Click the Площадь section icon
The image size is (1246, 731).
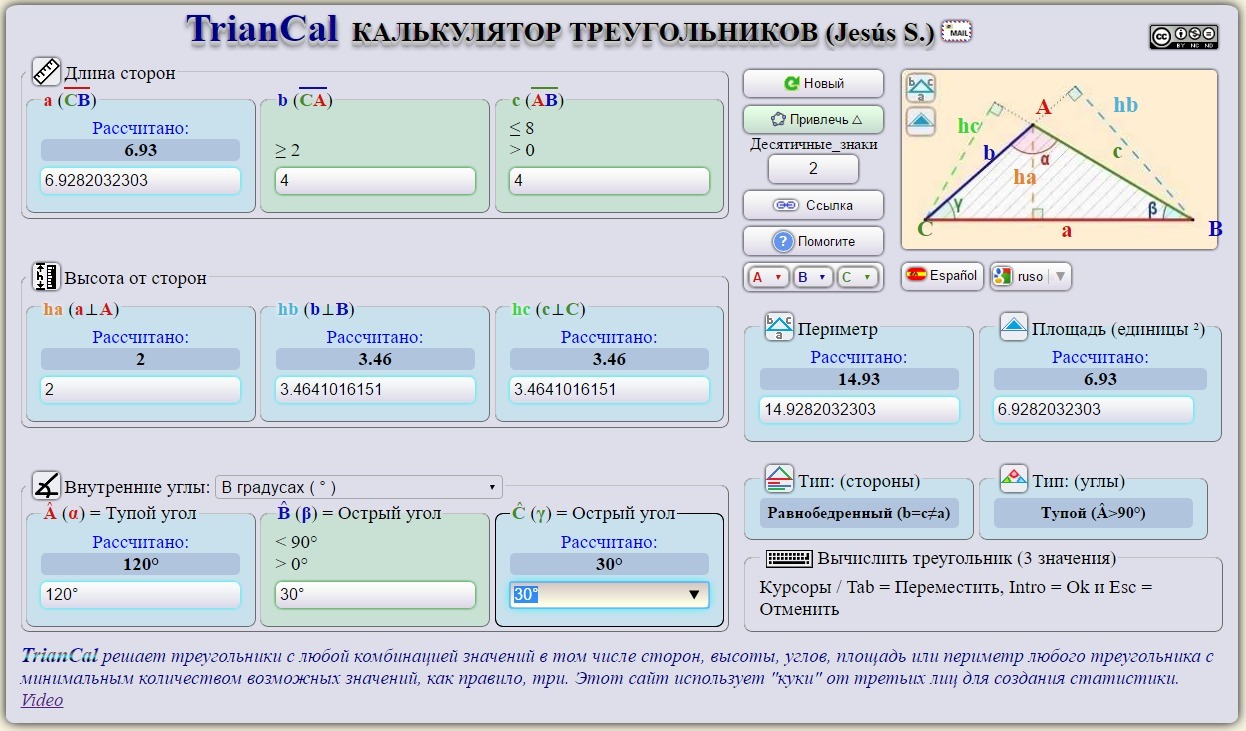click(1014, 327)
